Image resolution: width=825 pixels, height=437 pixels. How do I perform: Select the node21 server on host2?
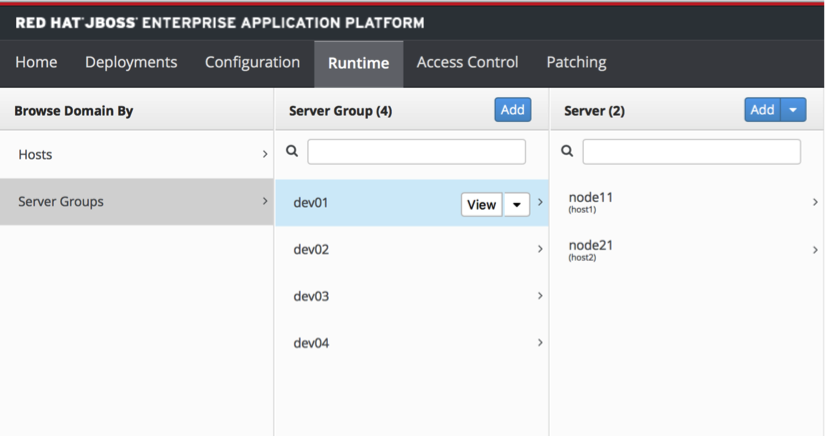point(590,249)
